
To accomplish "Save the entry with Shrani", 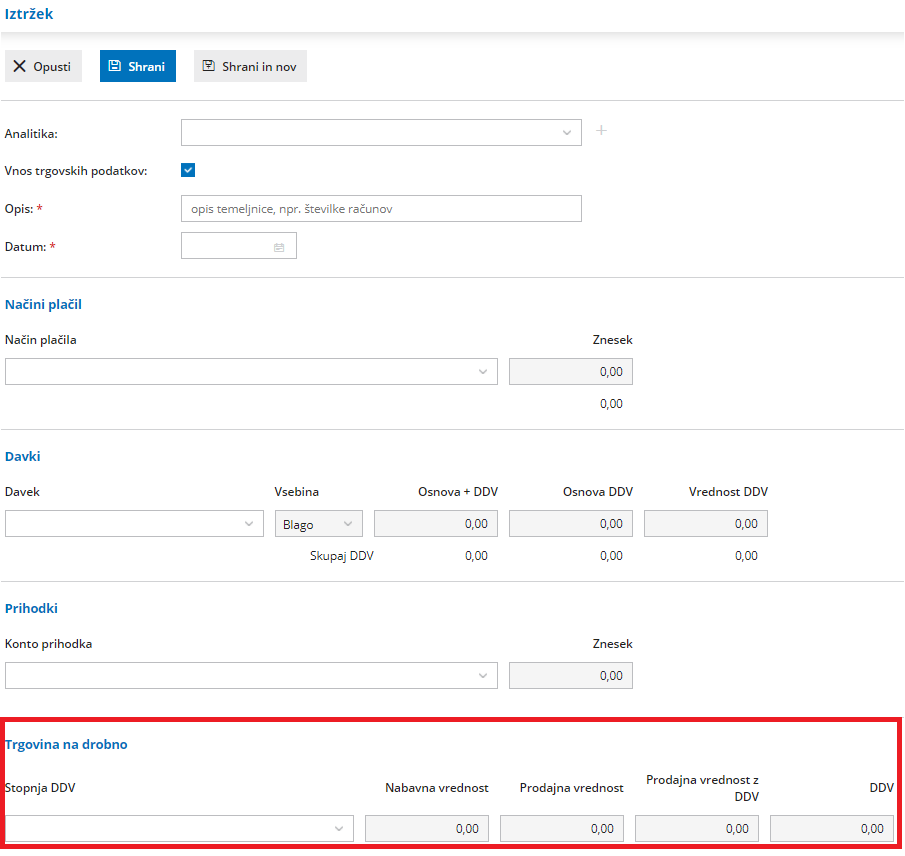I will point(138,66).
